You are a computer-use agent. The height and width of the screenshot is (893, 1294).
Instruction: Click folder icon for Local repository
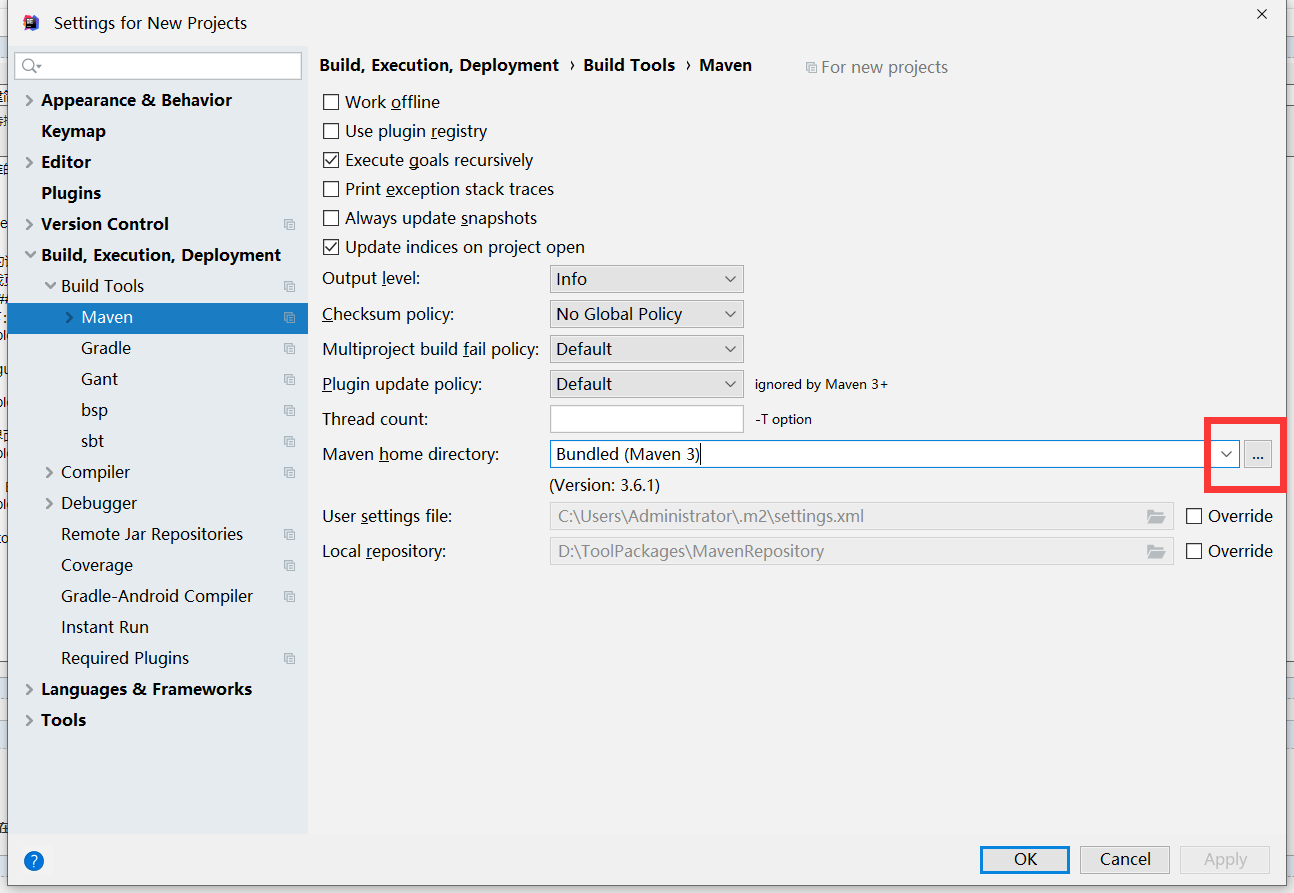(x=1156, y=551)
